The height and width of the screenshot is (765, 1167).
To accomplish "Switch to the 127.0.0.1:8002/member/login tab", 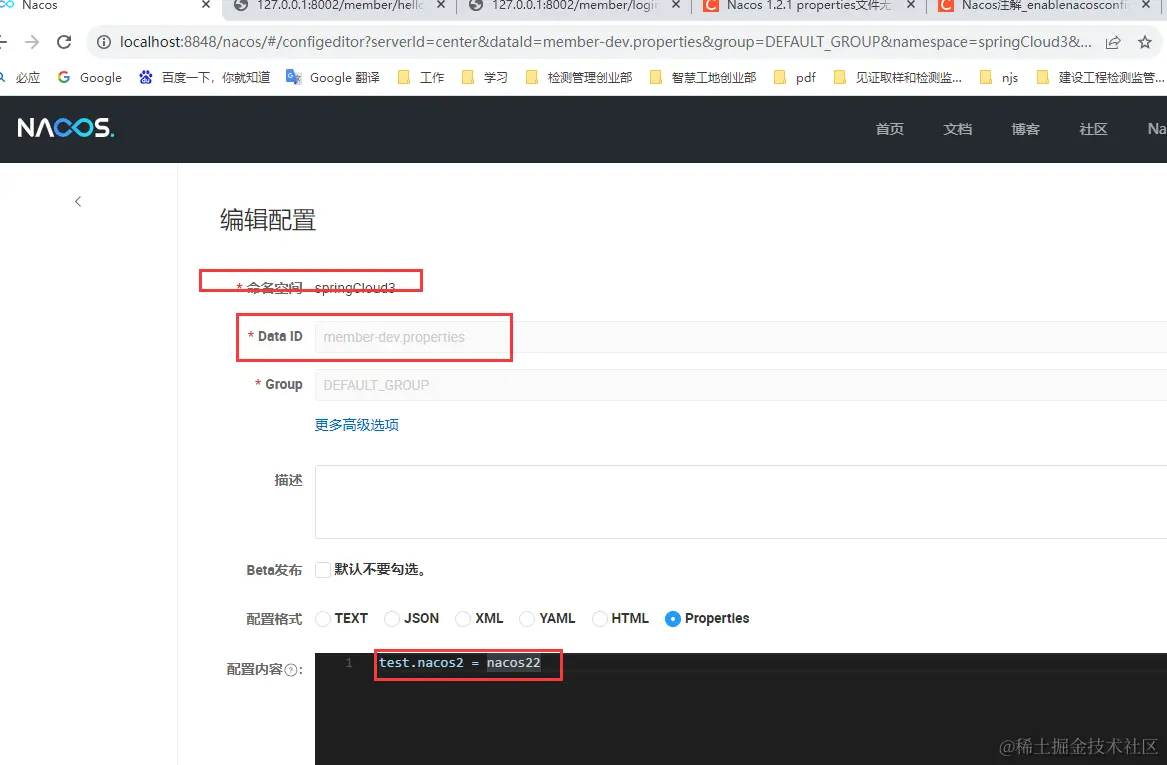I will coord(575,6).
